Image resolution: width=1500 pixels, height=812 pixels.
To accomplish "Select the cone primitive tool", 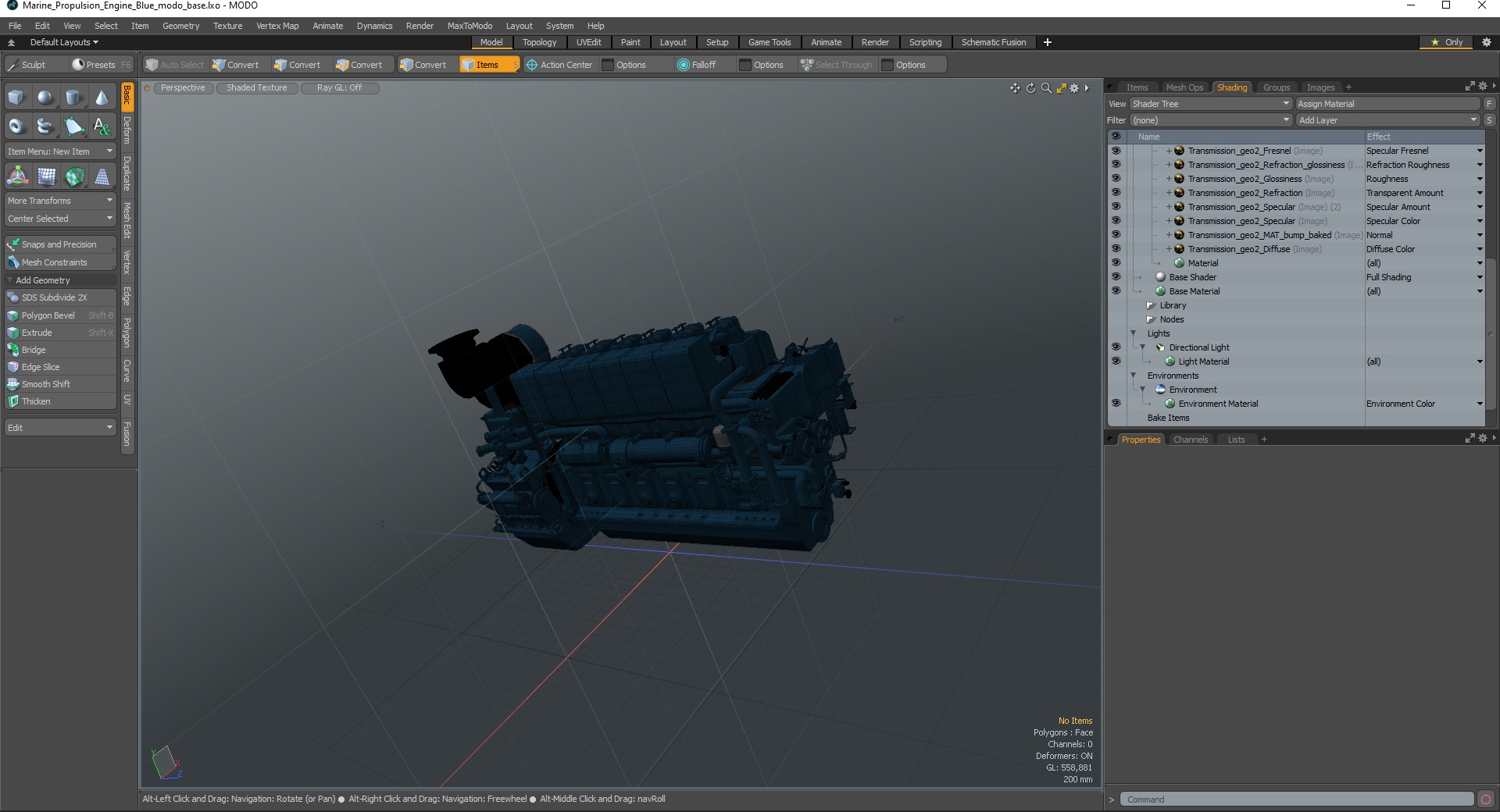I will 102,98.
